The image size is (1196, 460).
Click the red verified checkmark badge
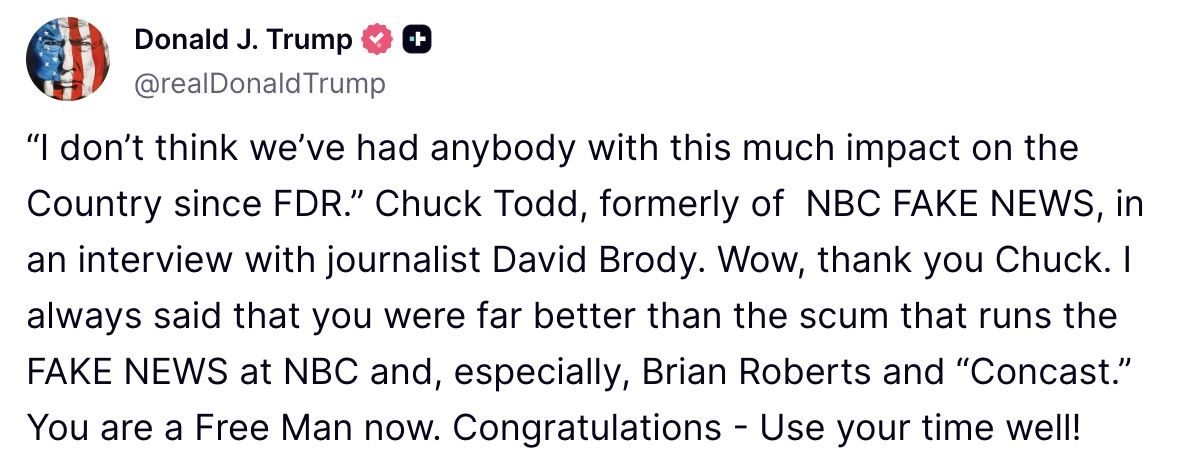pyautogui.click(x=375, y=40)
